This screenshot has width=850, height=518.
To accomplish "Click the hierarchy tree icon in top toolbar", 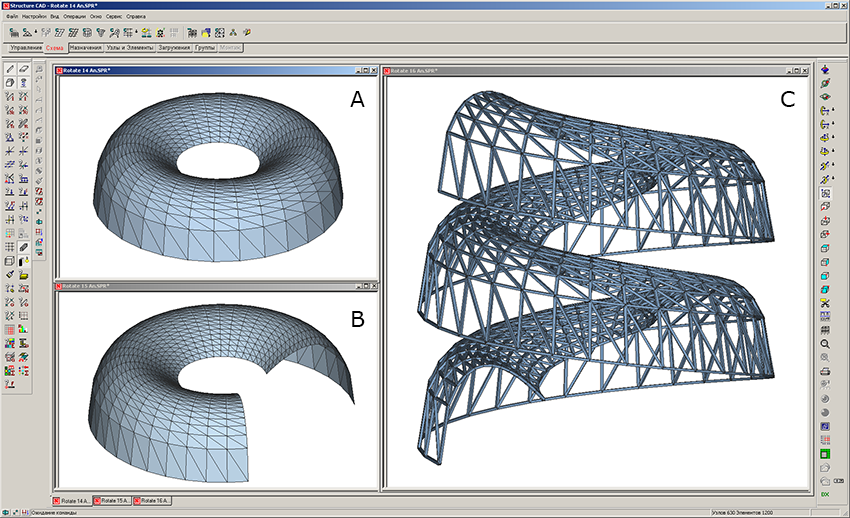I will [x=232, y=33].
